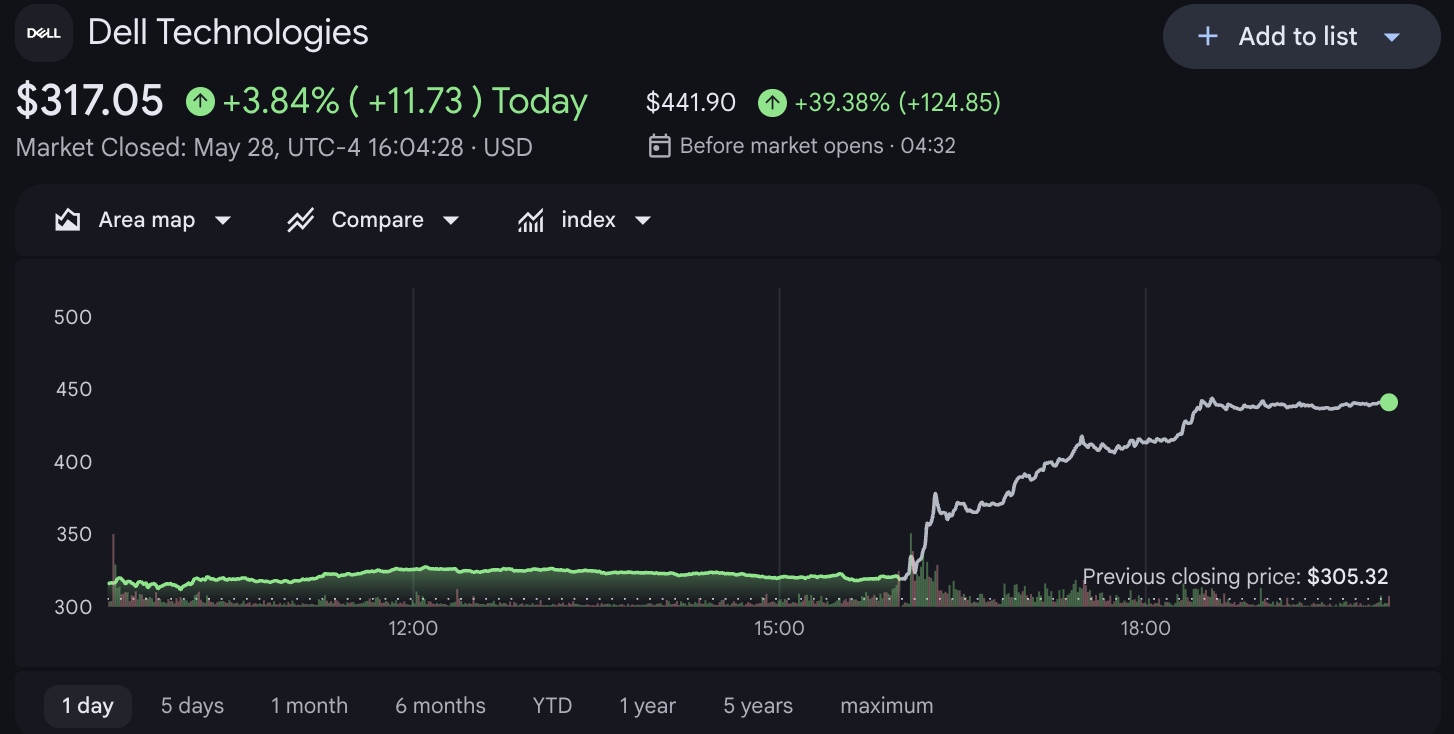The image size is (1454, 734).
Task: Click the $441.90 pre-market price
Action: point(691,103)
